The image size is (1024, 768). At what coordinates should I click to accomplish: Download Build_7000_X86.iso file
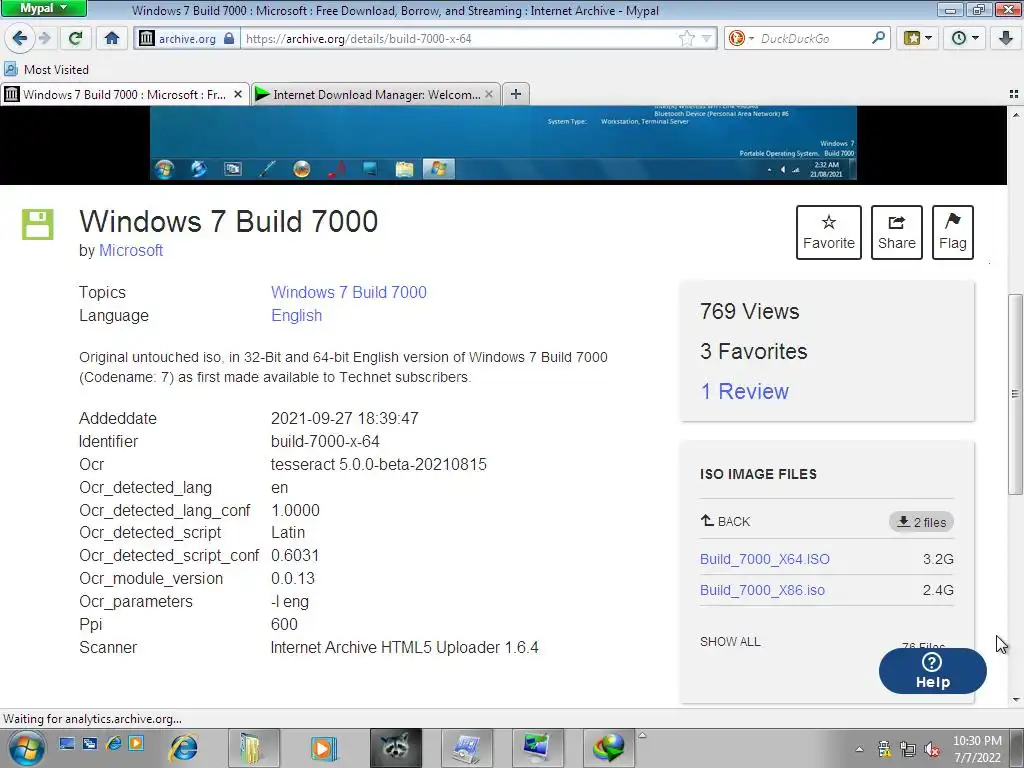[762, 590]
